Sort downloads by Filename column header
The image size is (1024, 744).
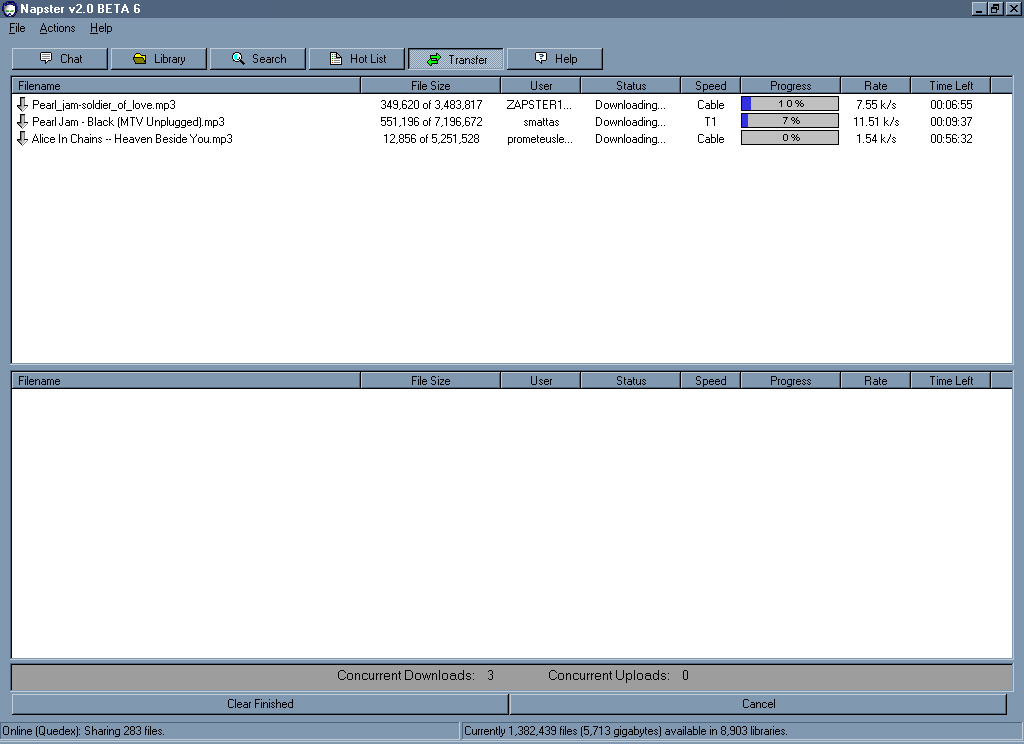point(186,86)
